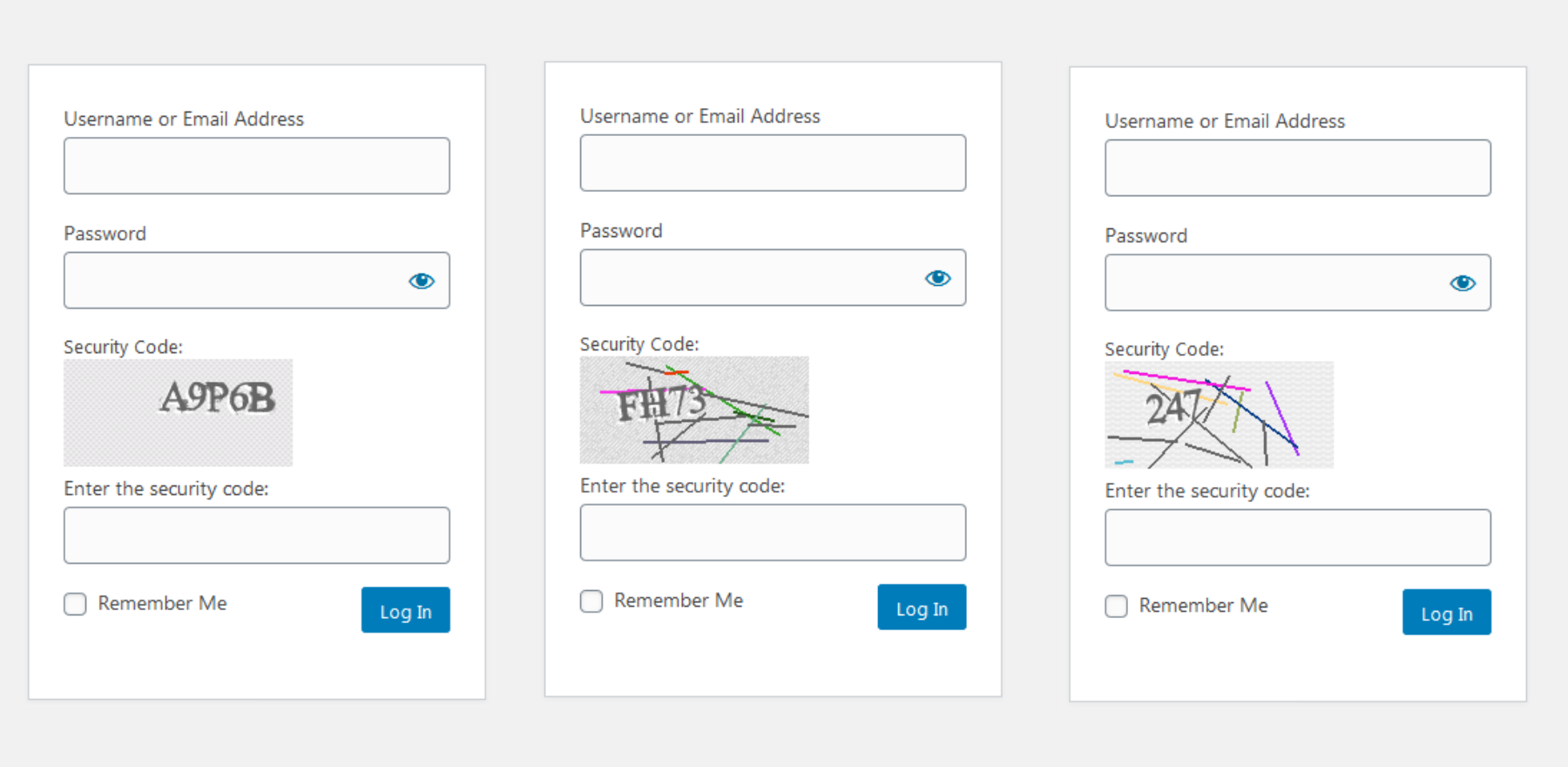
Task: Tick Remember Me in the right form
Action: [x=1116, y=606]
